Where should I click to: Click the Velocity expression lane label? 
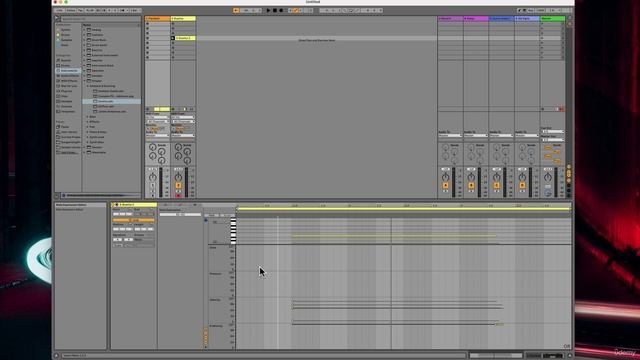tap(215, 300)
